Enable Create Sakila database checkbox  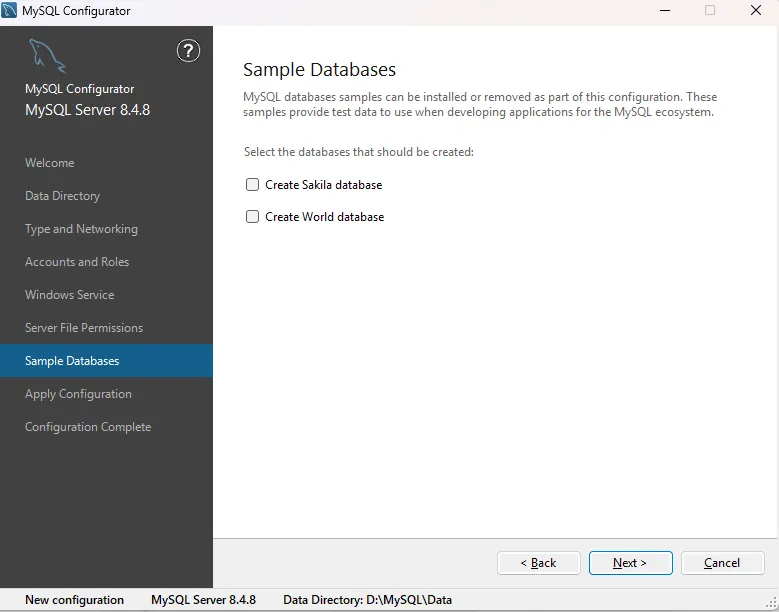[252, 185]
